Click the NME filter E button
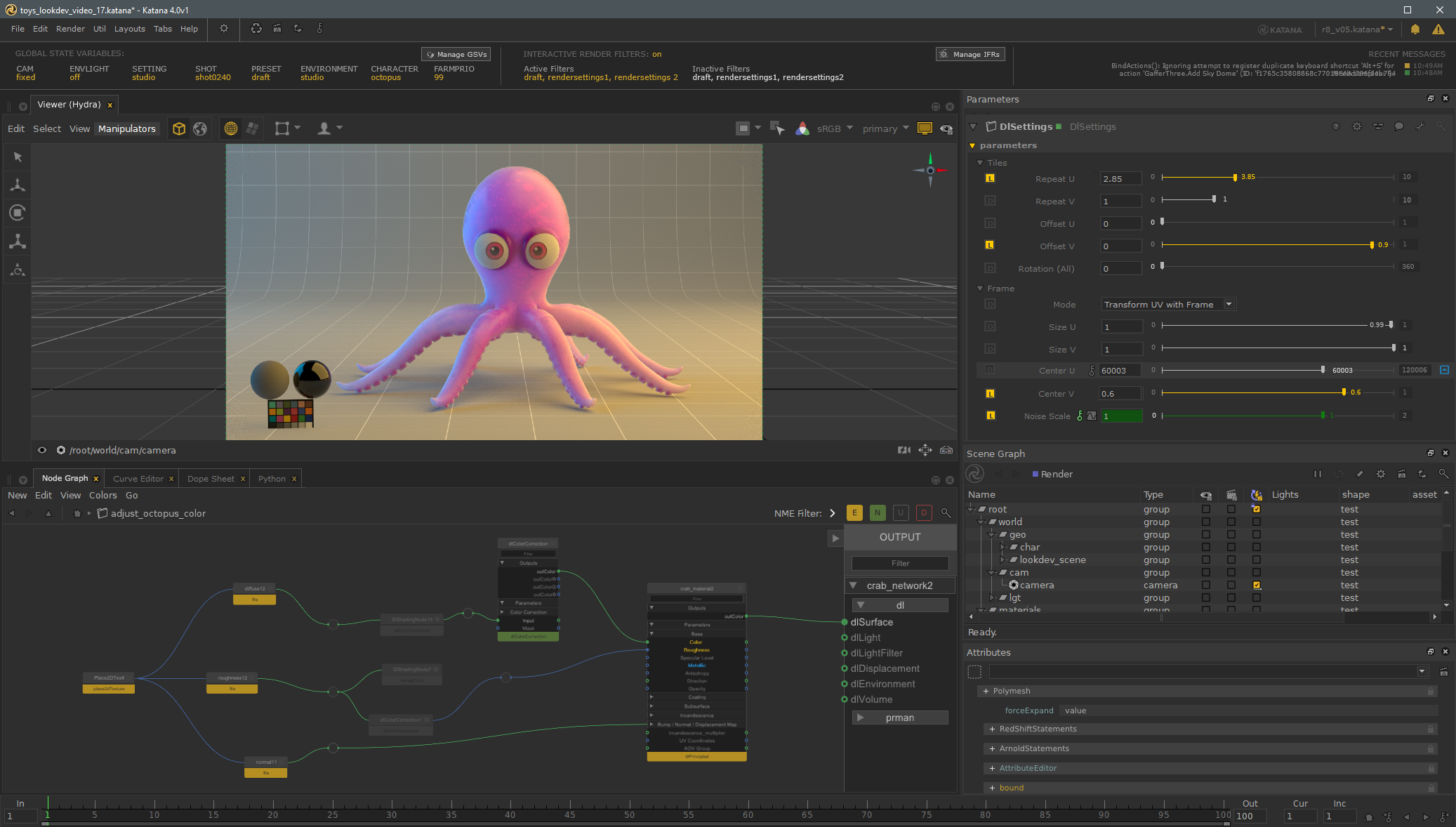Screen dimensions: 1456x827 point(854,513)
